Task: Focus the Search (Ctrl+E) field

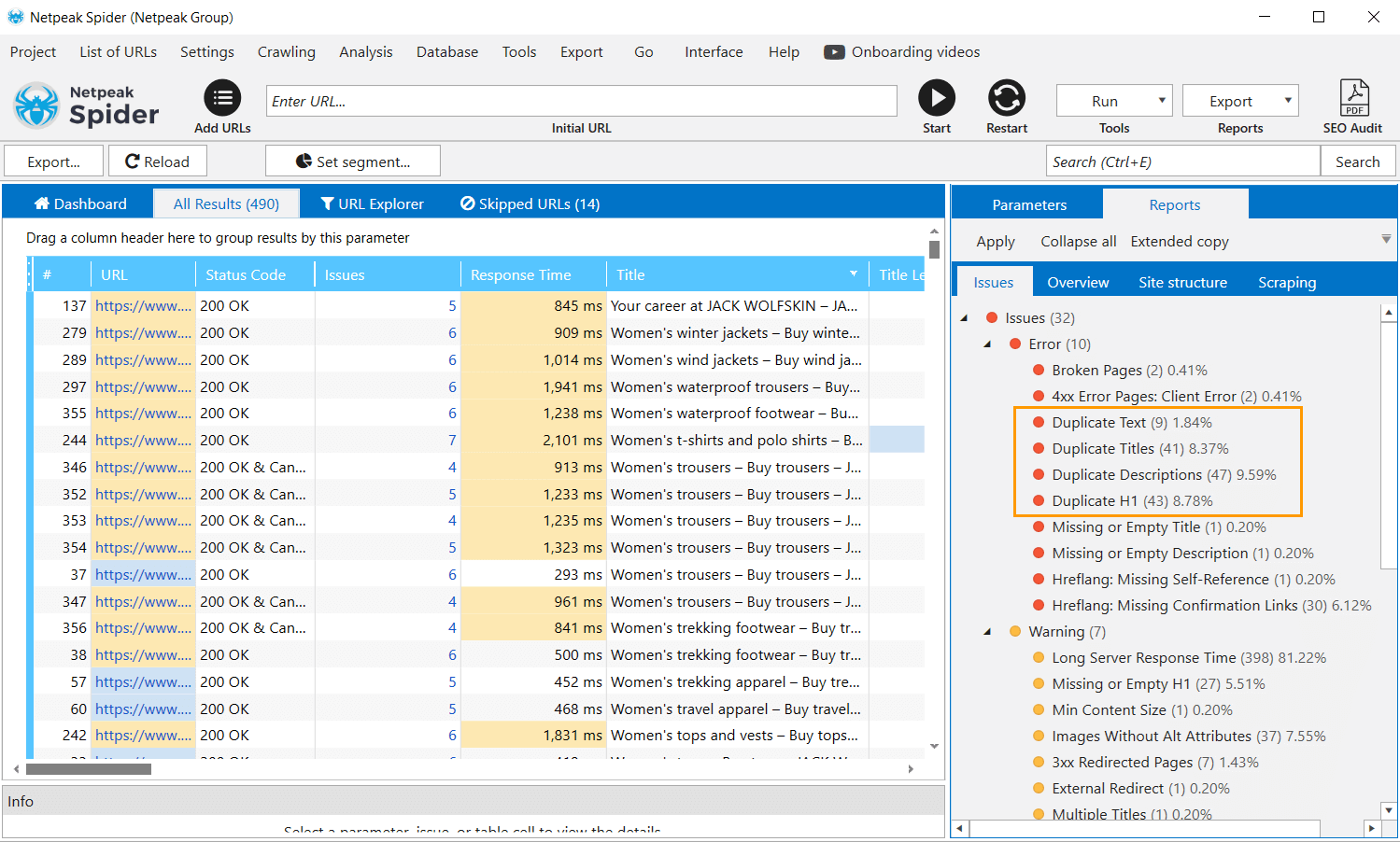Action: (1182, 161)
